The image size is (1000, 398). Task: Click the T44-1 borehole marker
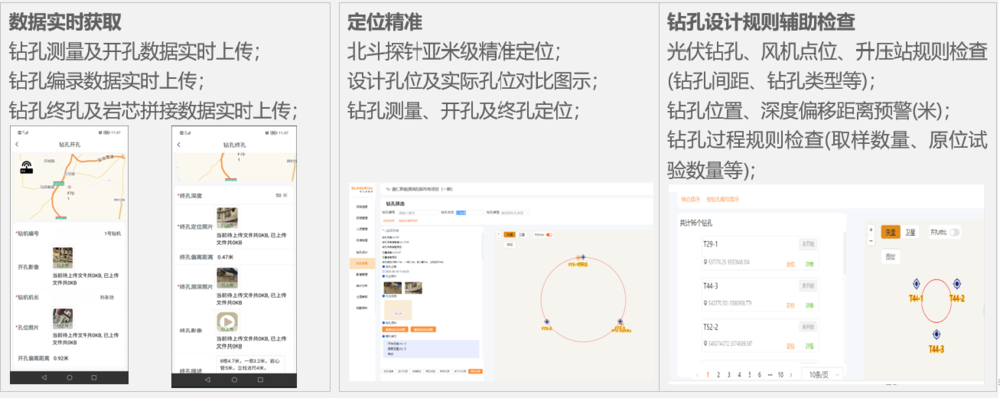coord(916,283)
